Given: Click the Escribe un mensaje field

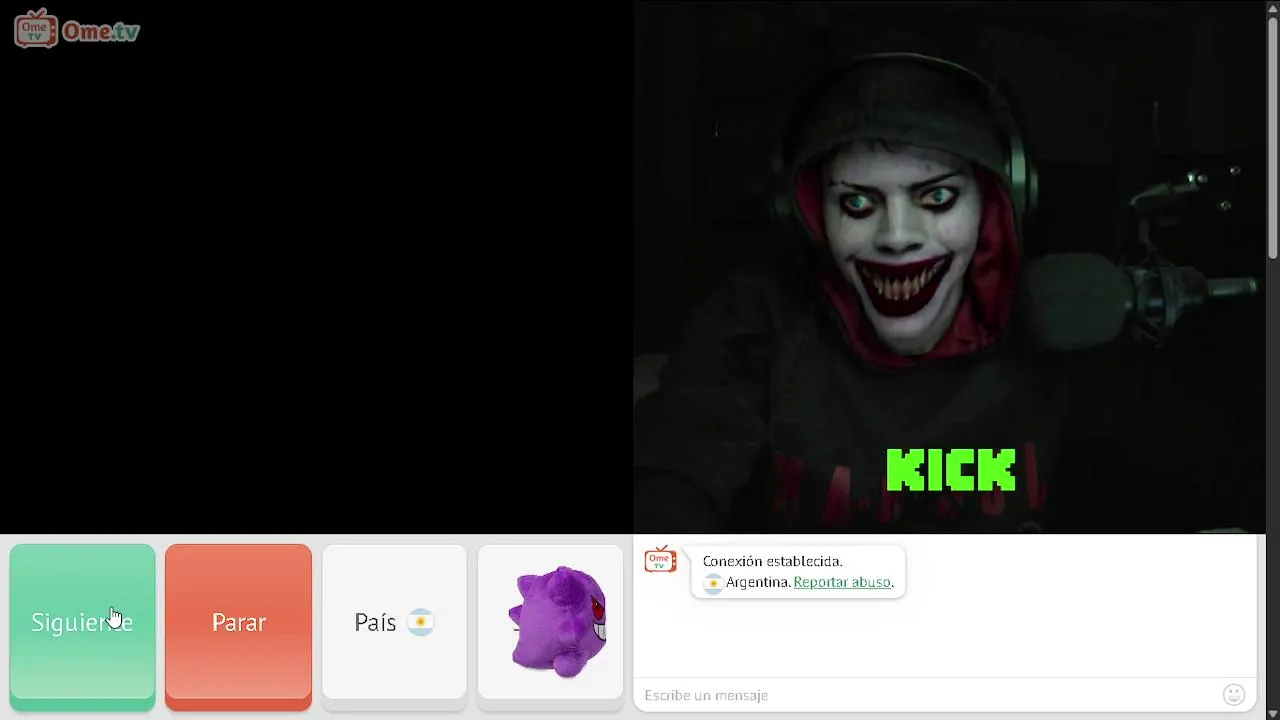Looking at the screenshot, I should point(928,695).
